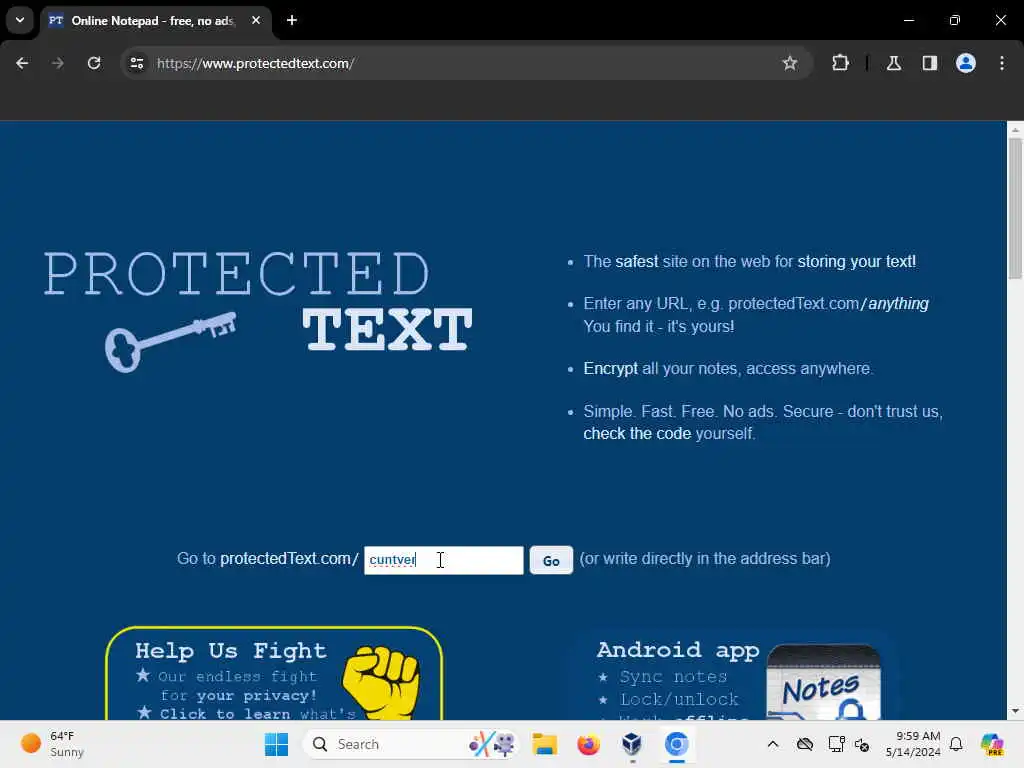Viewport: 1024px width, 768px height.
Task: Click the muted volume tray icon
Action: click(x=862, y=744)
